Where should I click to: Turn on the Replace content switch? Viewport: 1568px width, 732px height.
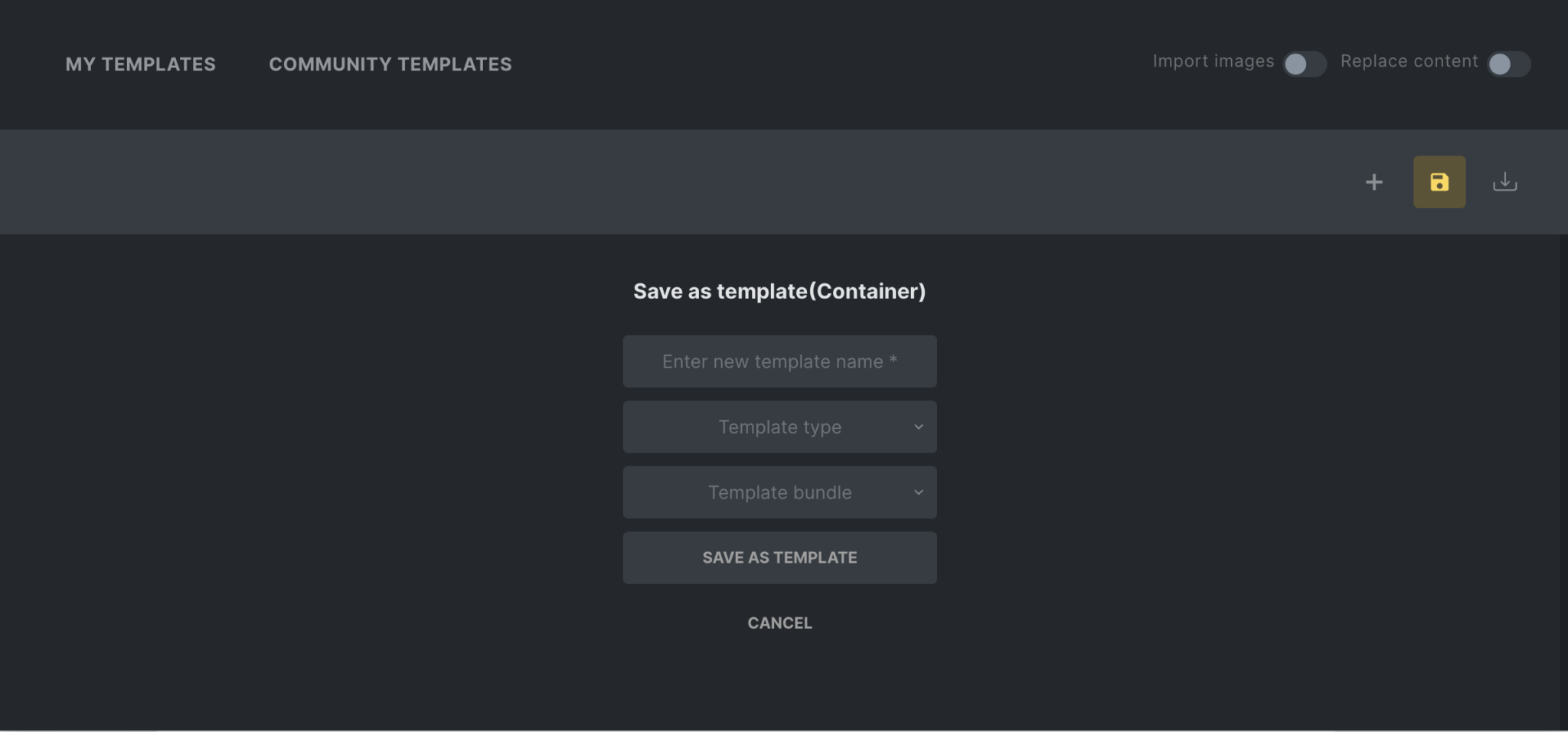(x=1508, y=65)
